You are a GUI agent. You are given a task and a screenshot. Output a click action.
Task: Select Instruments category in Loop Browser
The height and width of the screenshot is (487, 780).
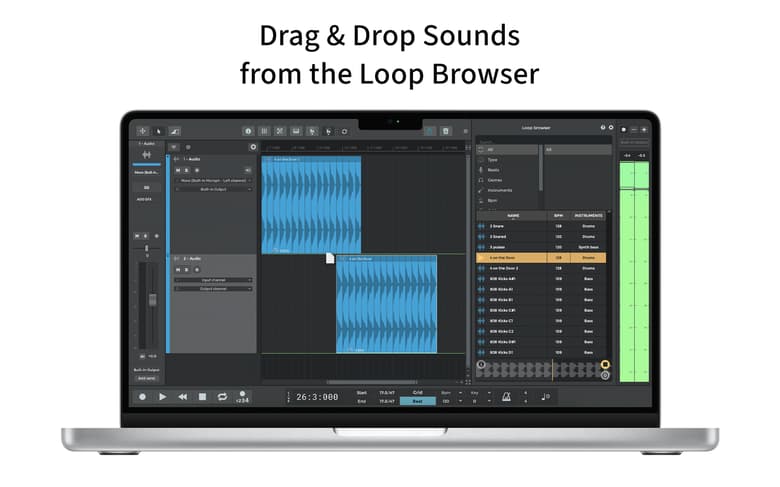[500, 190]
